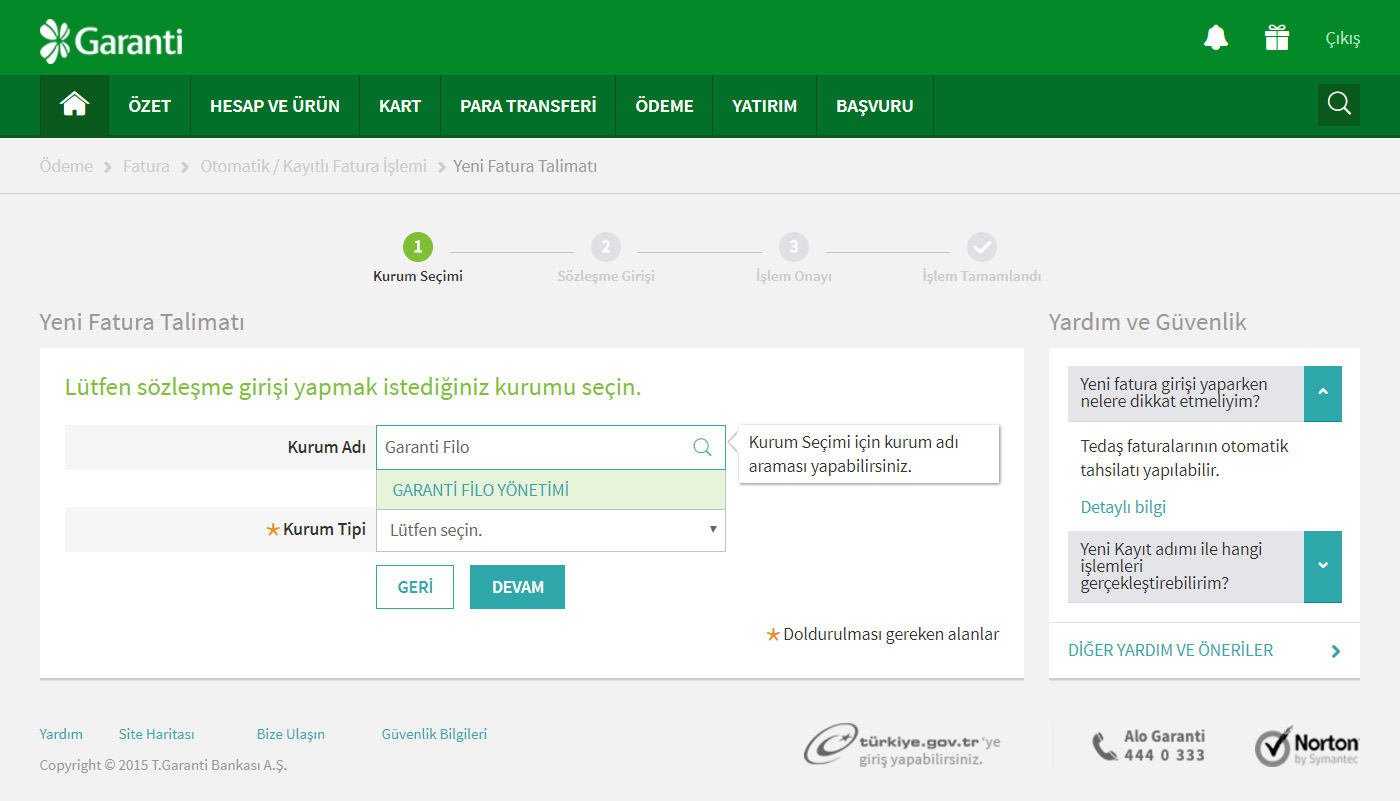Click the GERİ button

click(415, 587)
